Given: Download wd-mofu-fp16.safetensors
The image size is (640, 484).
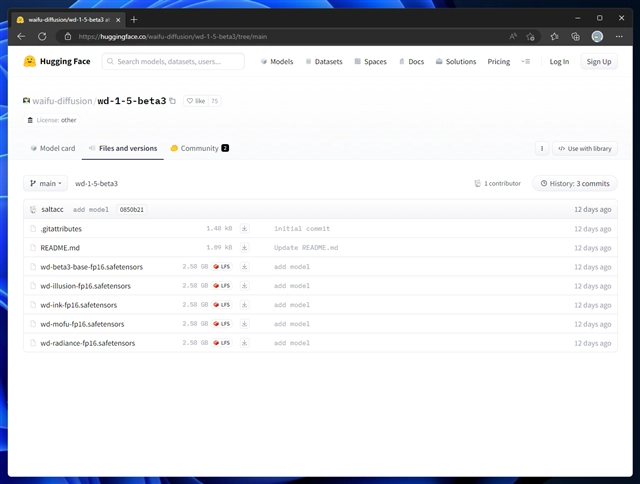Looking at the screenshot, I should pos(244,324).
